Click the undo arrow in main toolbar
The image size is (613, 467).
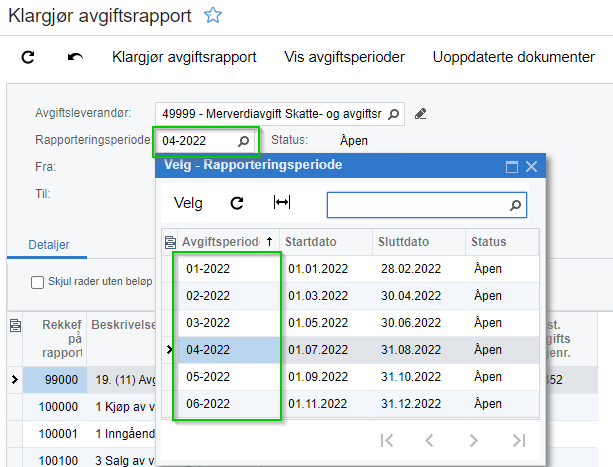point(75,57)
